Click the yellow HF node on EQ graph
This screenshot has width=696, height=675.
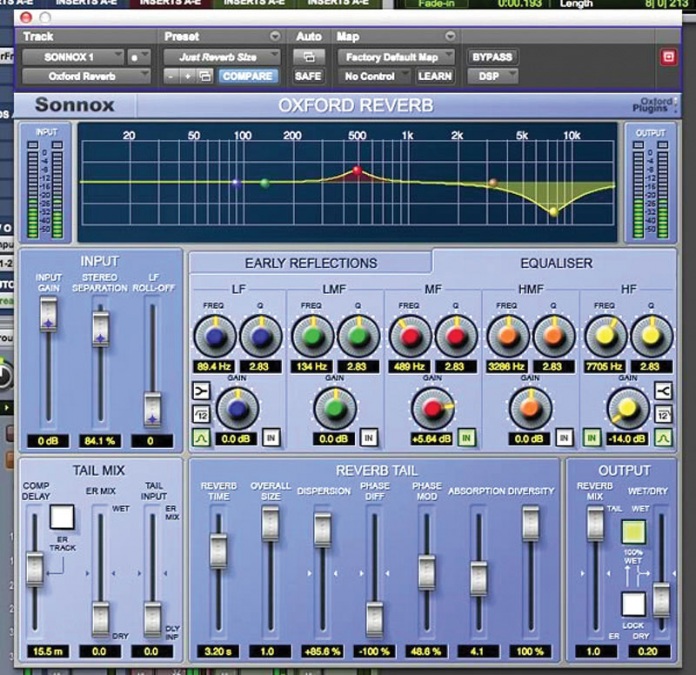554,211
